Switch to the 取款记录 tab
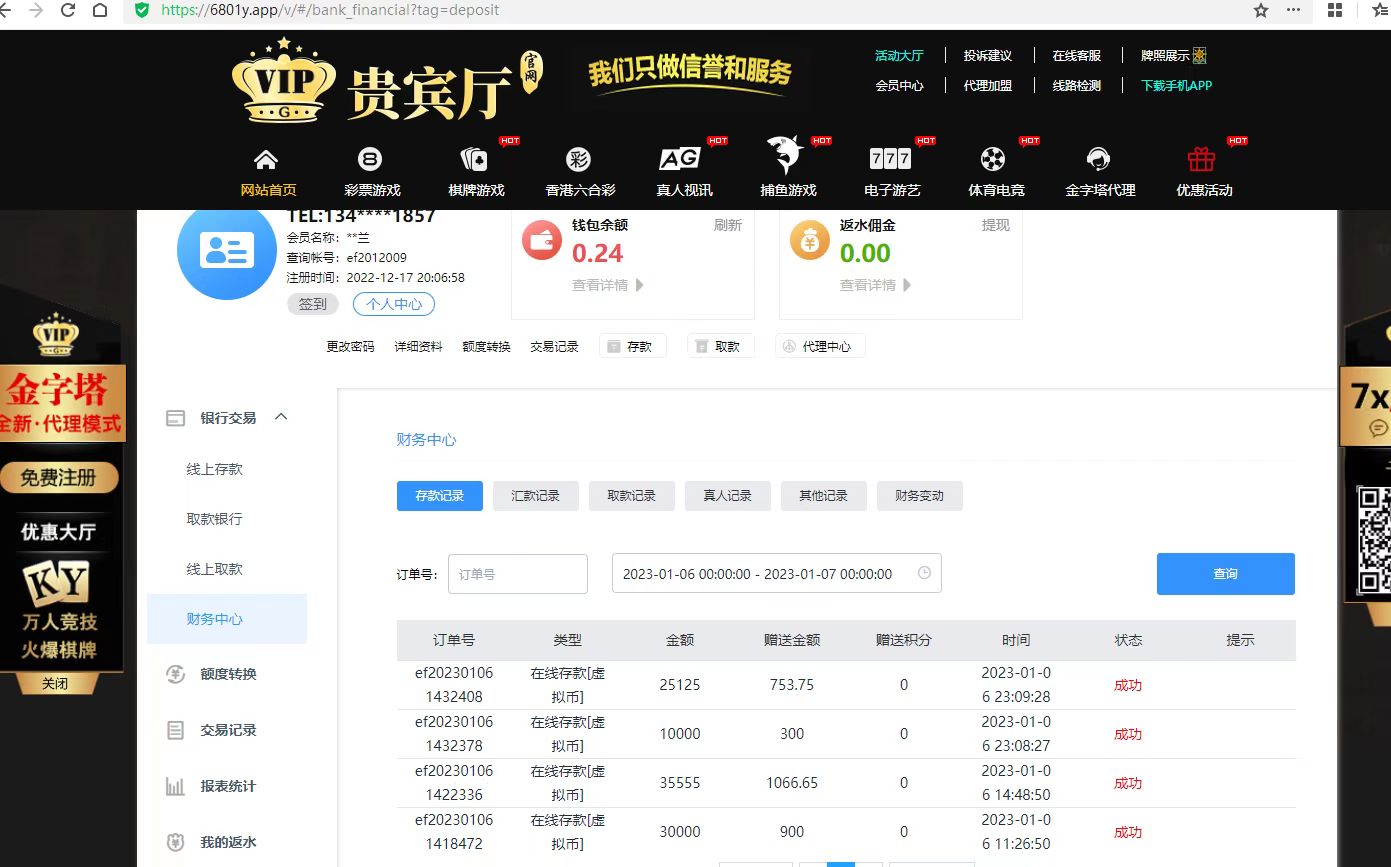The height and width of the screenshot is (867, 1391). click(x=631, y=496)
